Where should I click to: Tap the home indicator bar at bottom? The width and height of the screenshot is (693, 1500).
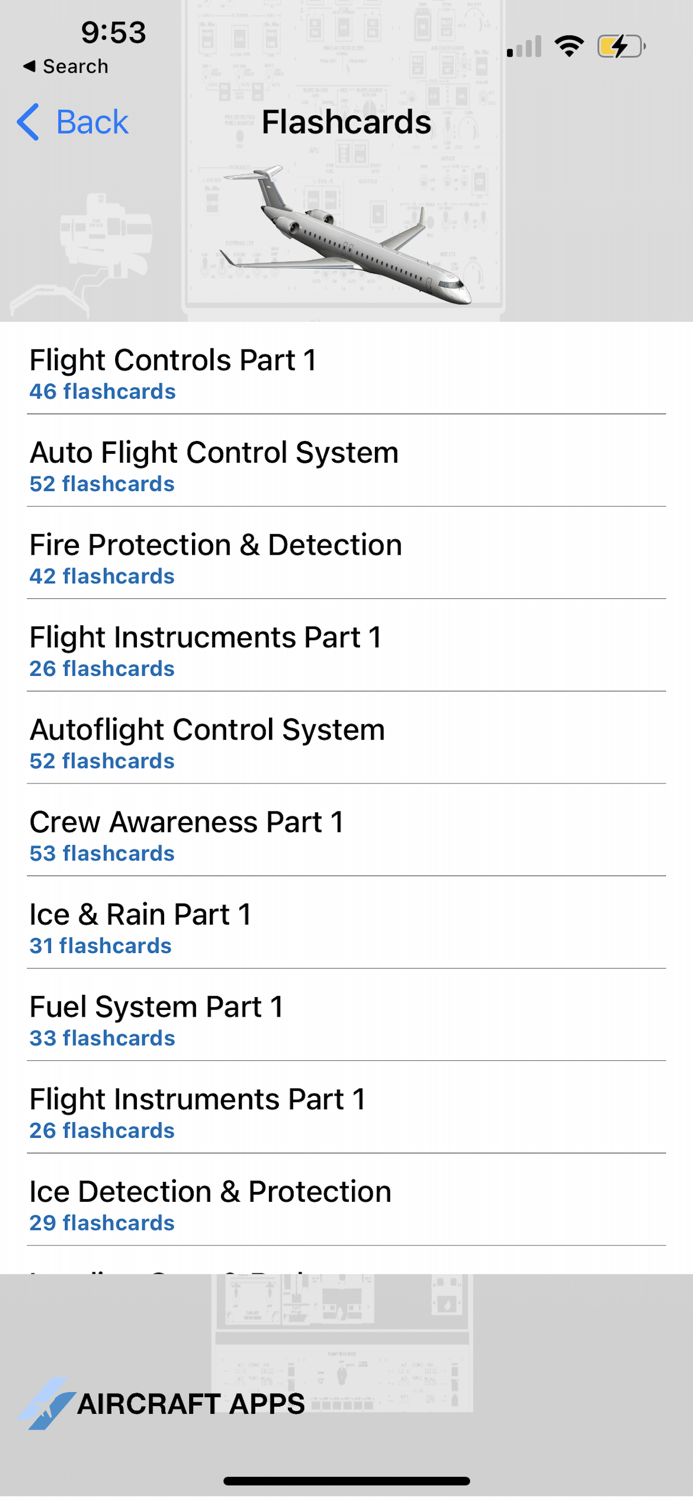[346, 1481]
